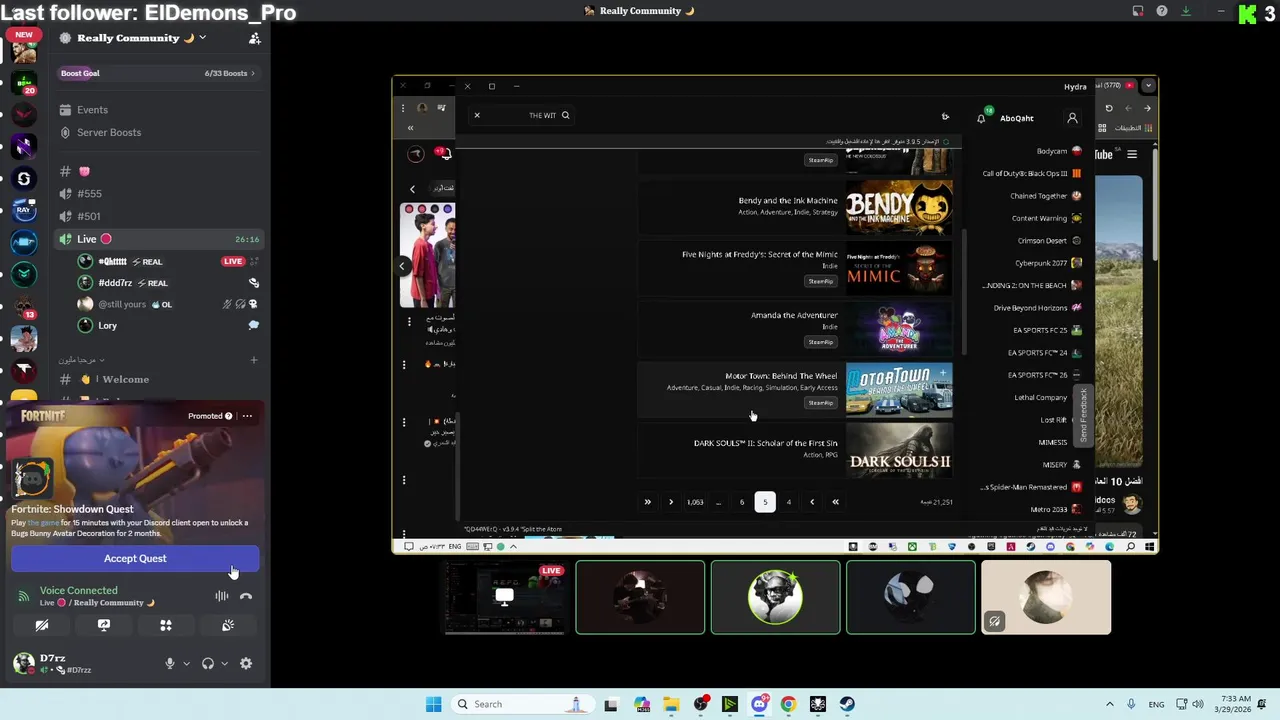The width and height of the screenshot is (1280, 720).
Task: Click the invite people icon beside server name
Action: coord(255,38)
